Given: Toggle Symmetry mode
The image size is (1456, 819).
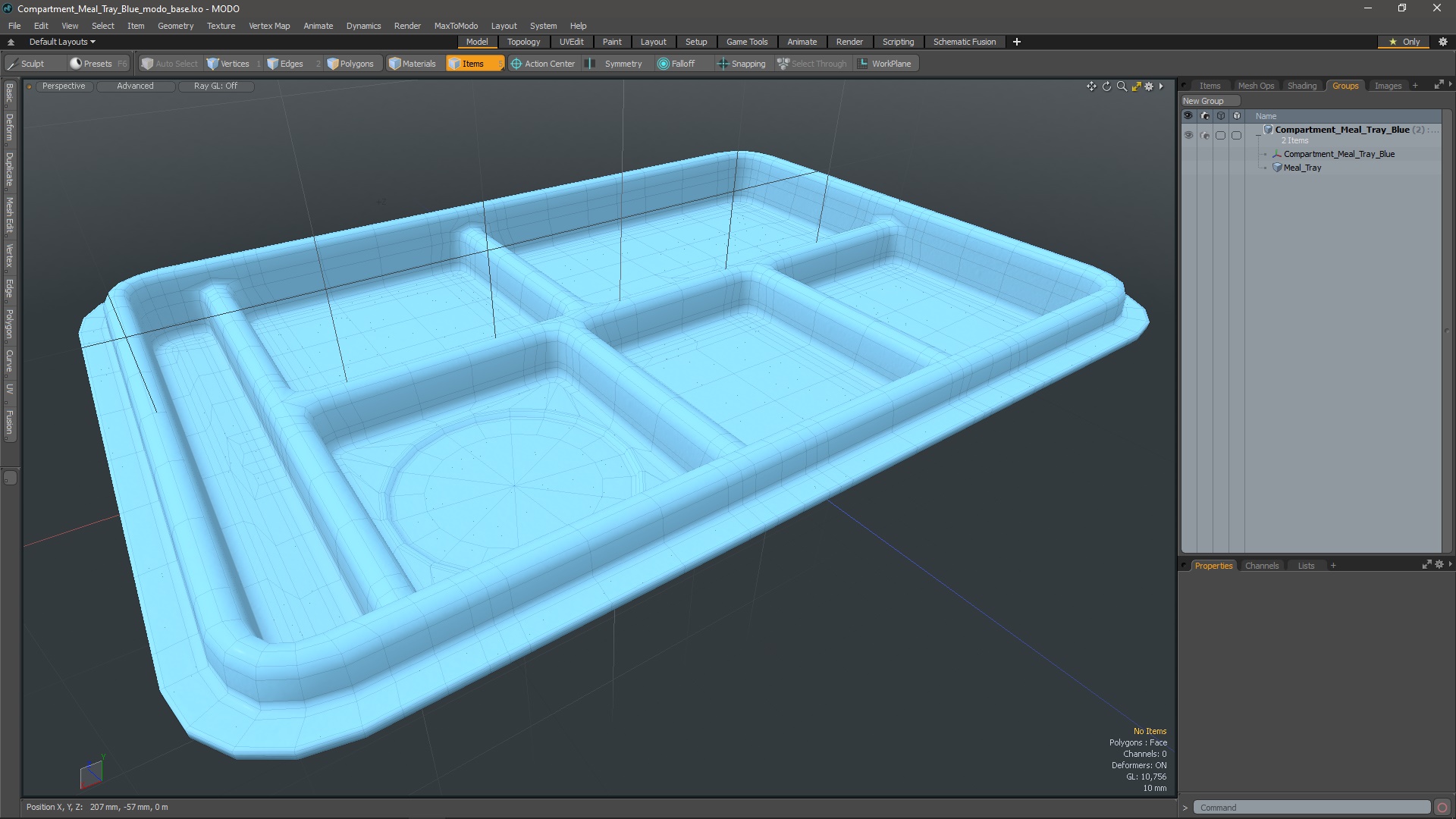Looking at the screenshot, I should pyautogui.click(x=615, y=64).
